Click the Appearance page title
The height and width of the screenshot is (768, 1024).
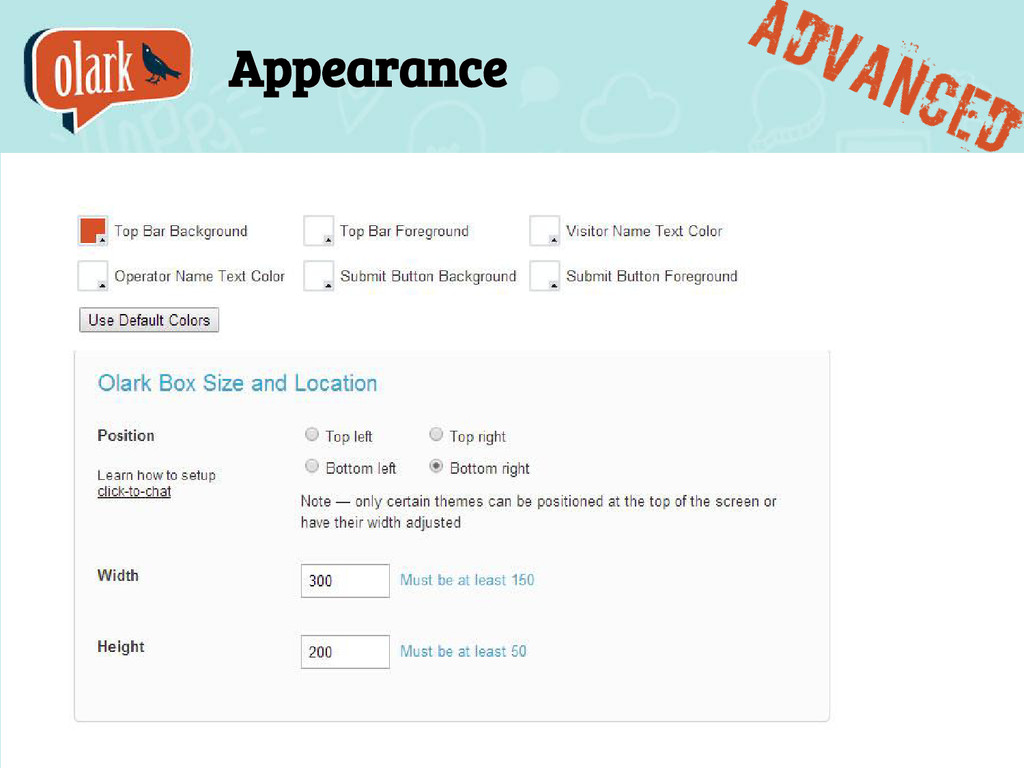(x=368, y=71)
